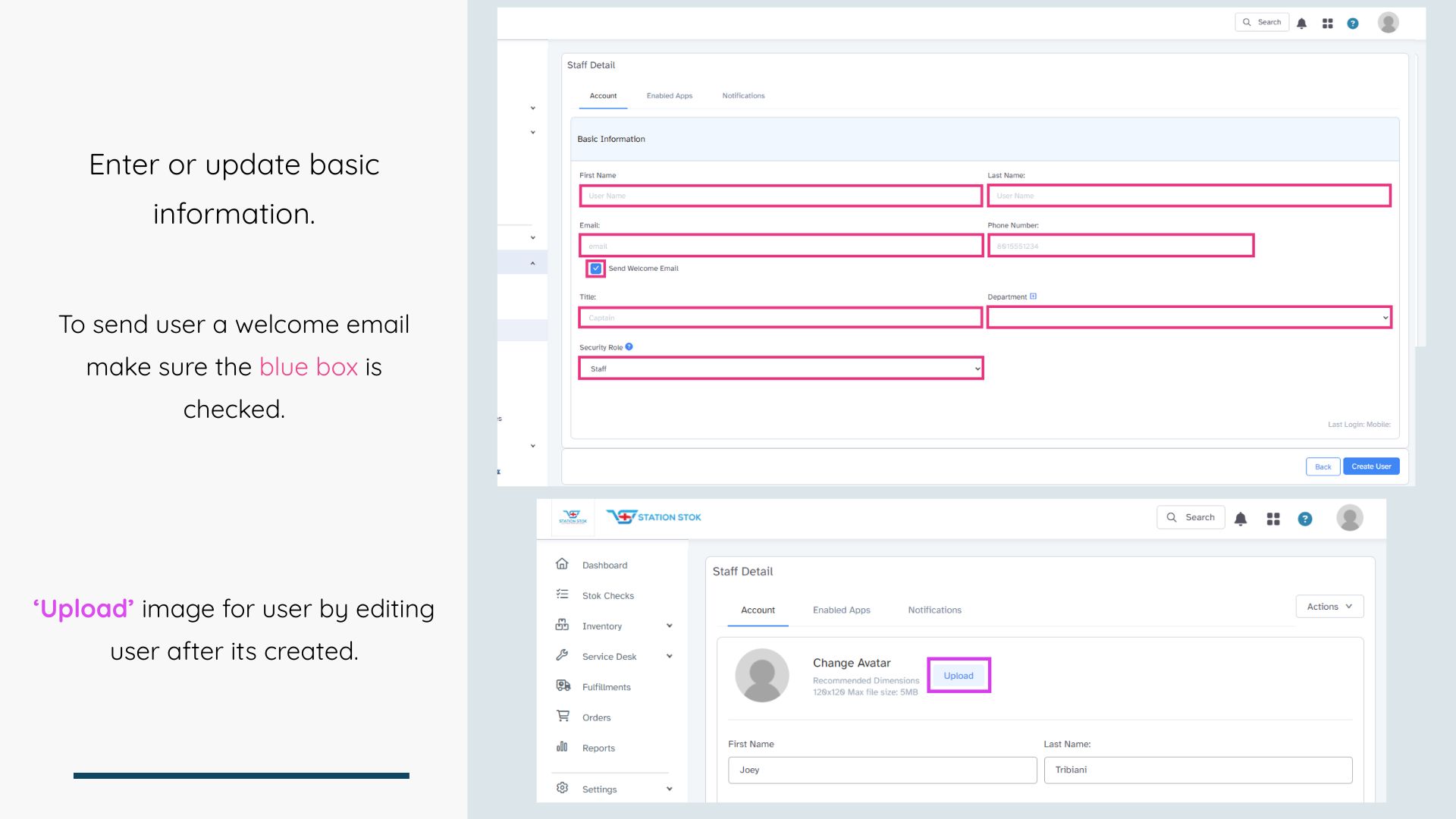Image resolution: width=1456 pixels, height=819 pixels.
Task: Open the Orders cart icon
Action: coord(563,716)
